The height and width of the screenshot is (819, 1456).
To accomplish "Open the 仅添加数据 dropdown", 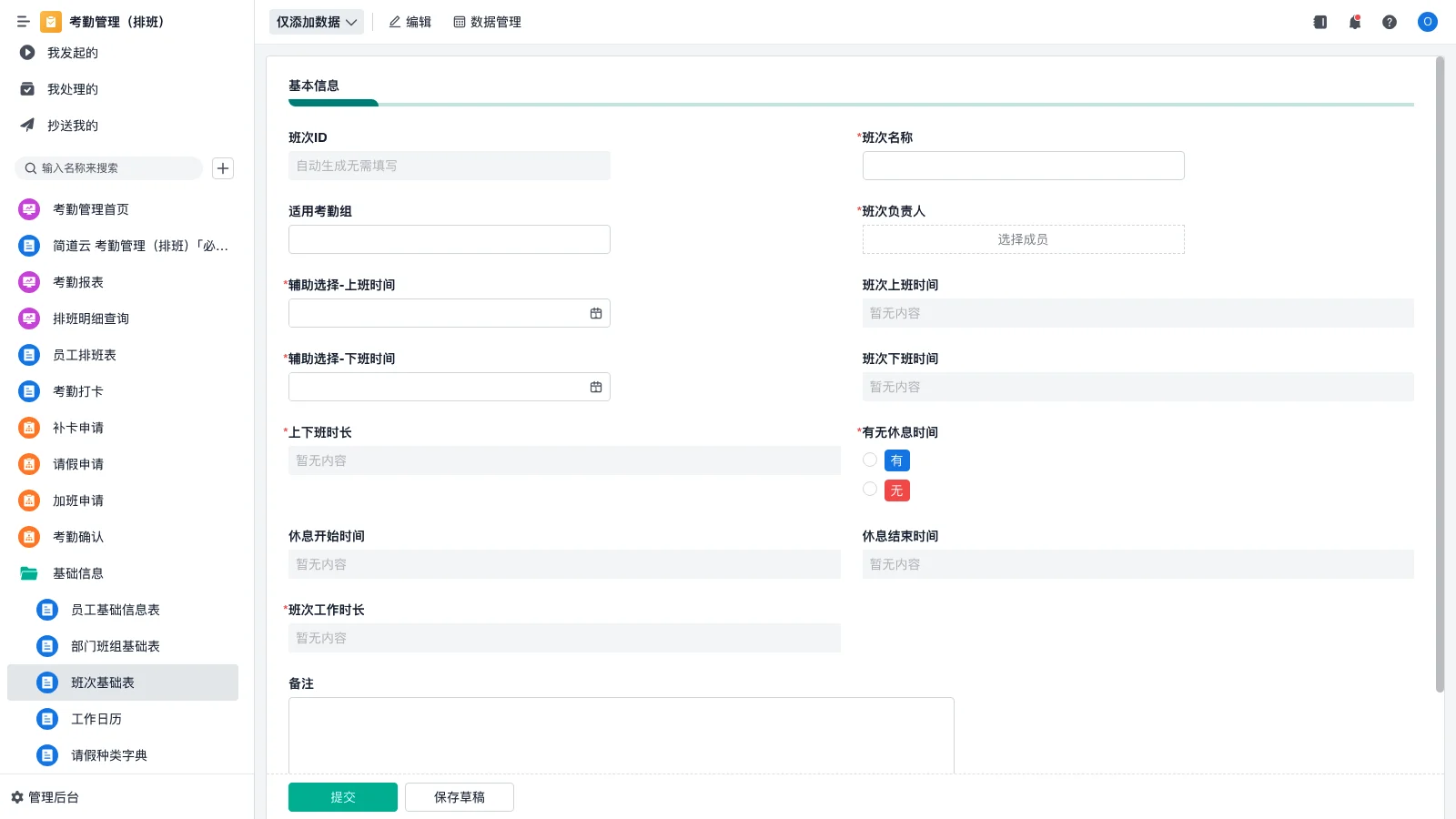I will click(316, 22).
